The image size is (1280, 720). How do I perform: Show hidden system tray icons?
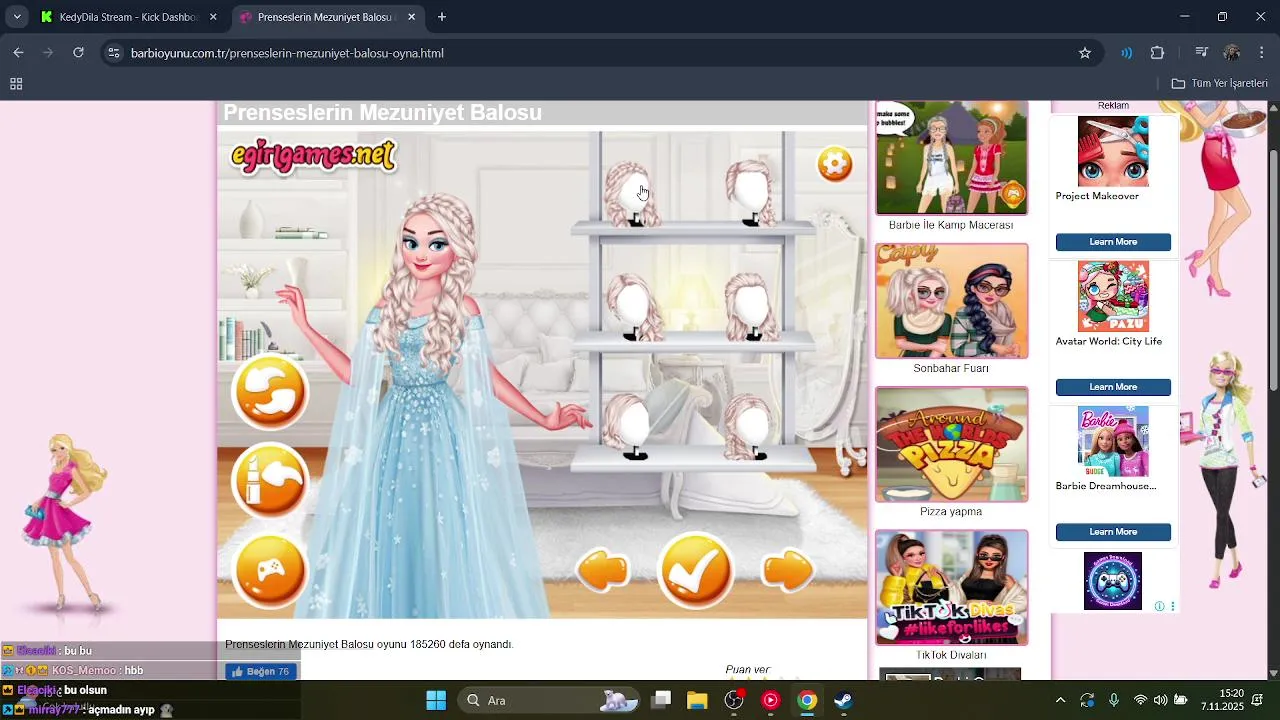(x=1060, y=700)
